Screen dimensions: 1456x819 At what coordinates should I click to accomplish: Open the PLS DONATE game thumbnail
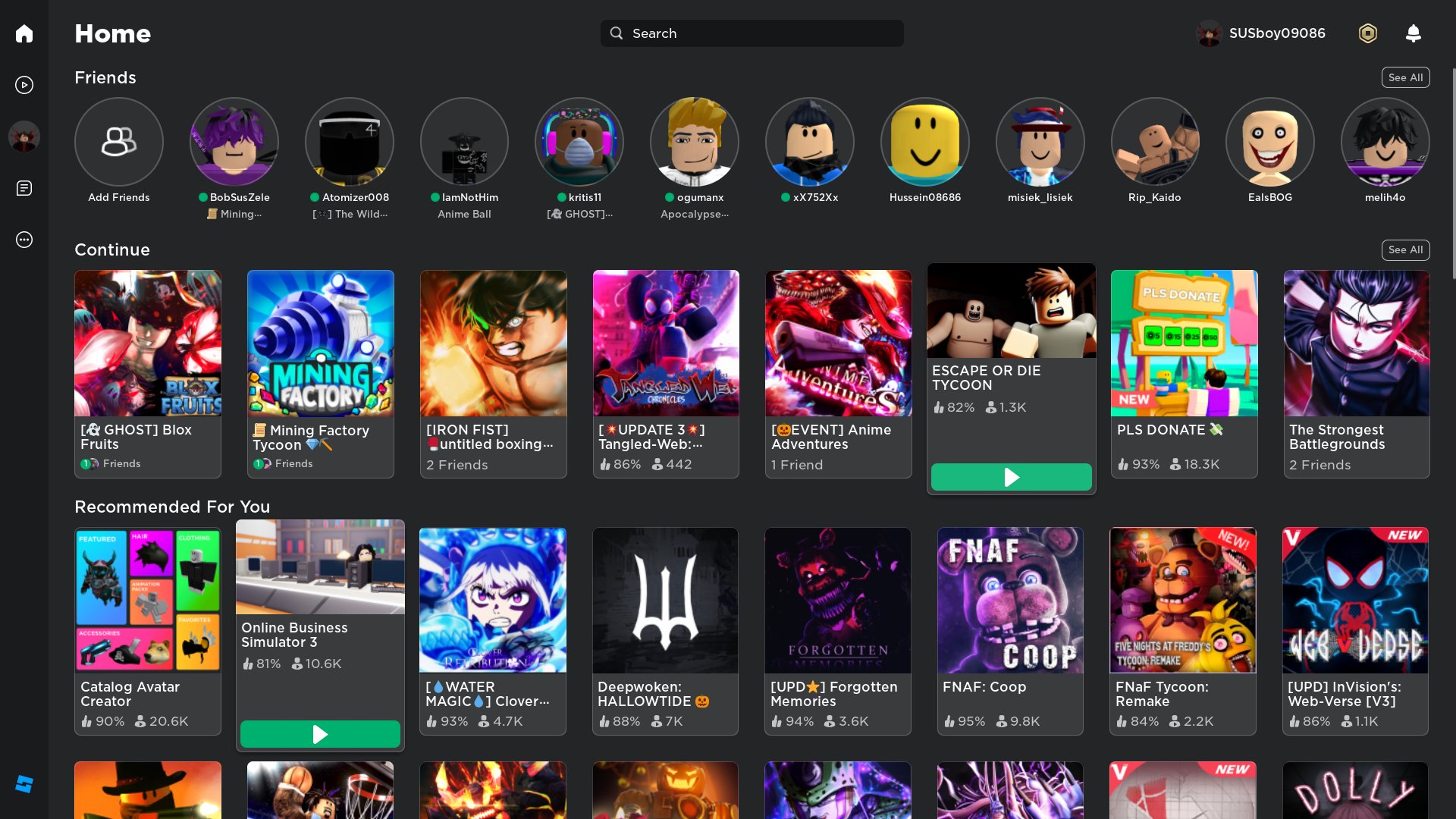point(1184,344)
